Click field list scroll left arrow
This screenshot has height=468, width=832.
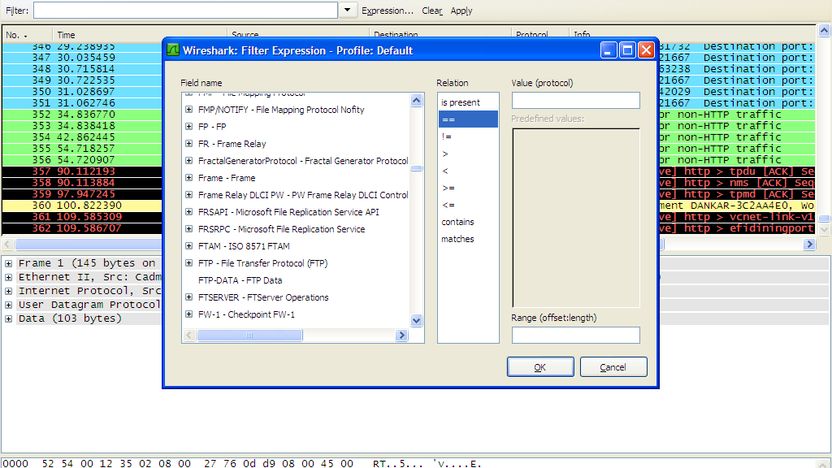click(189, 335)
